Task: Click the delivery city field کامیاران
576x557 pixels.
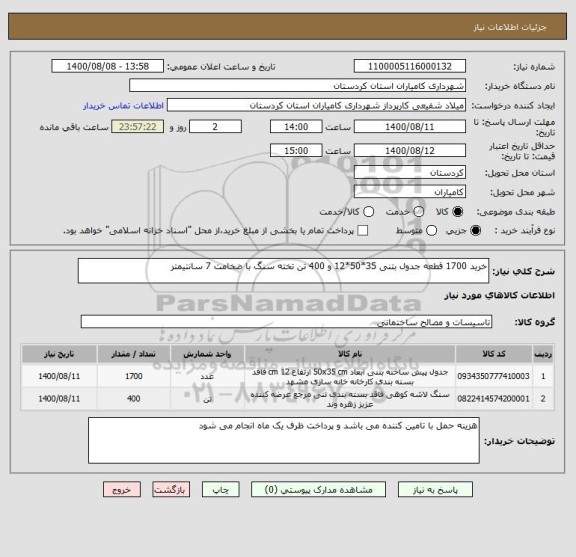Action: (410, 192)
